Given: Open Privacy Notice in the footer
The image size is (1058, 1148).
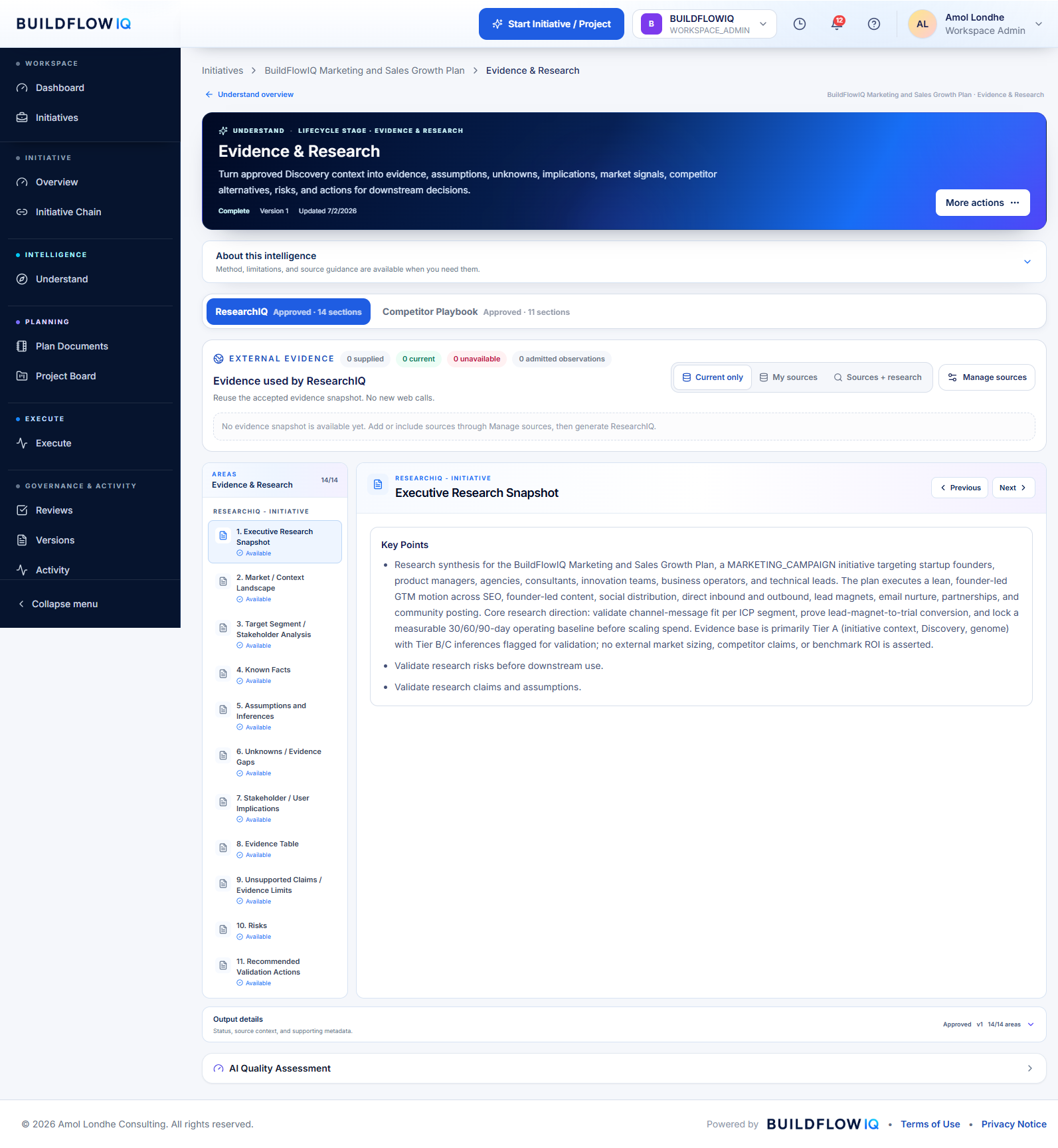Looking at the screenshot, I should coord(1014,1124).
